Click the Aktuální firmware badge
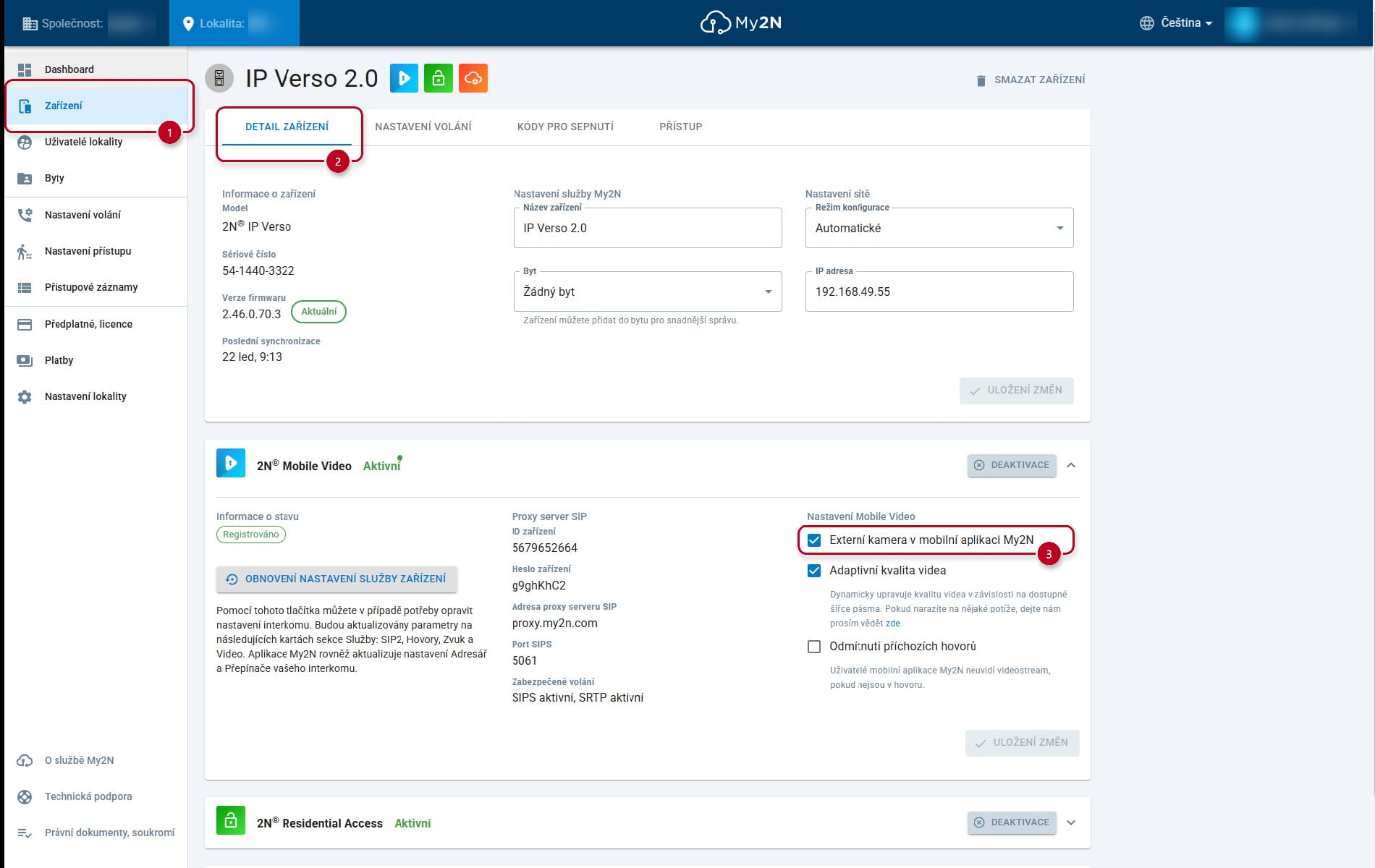This screenshot has height=868, width=1375. 319,312
